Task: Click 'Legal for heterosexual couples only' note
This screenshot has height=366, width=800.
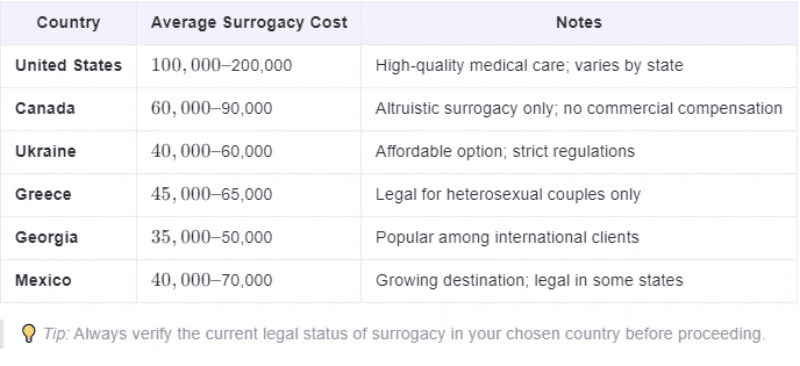Action: tap(508, 194)
